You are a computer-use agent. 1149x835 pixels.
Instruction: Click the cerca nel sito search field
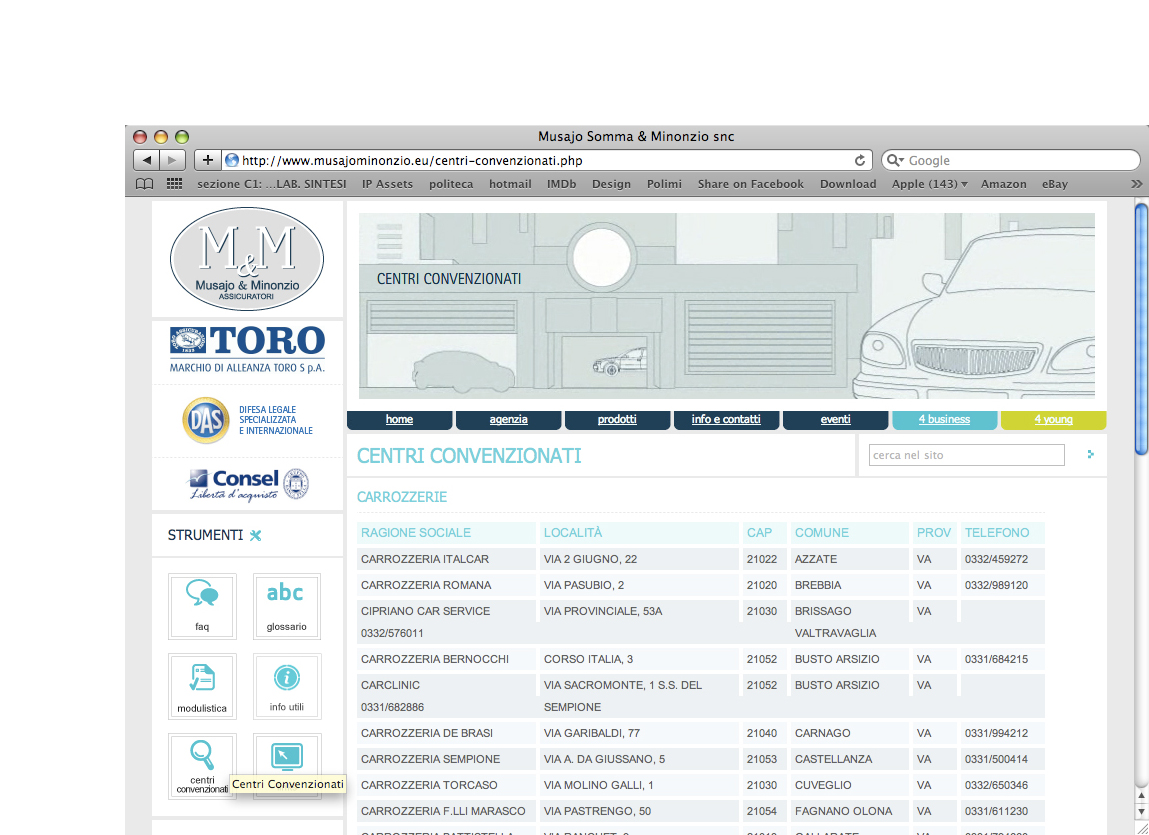coord(966,455)
